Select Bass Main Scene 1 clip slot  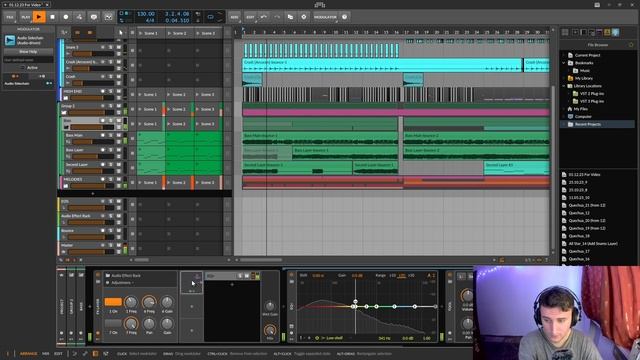point(151,139)
